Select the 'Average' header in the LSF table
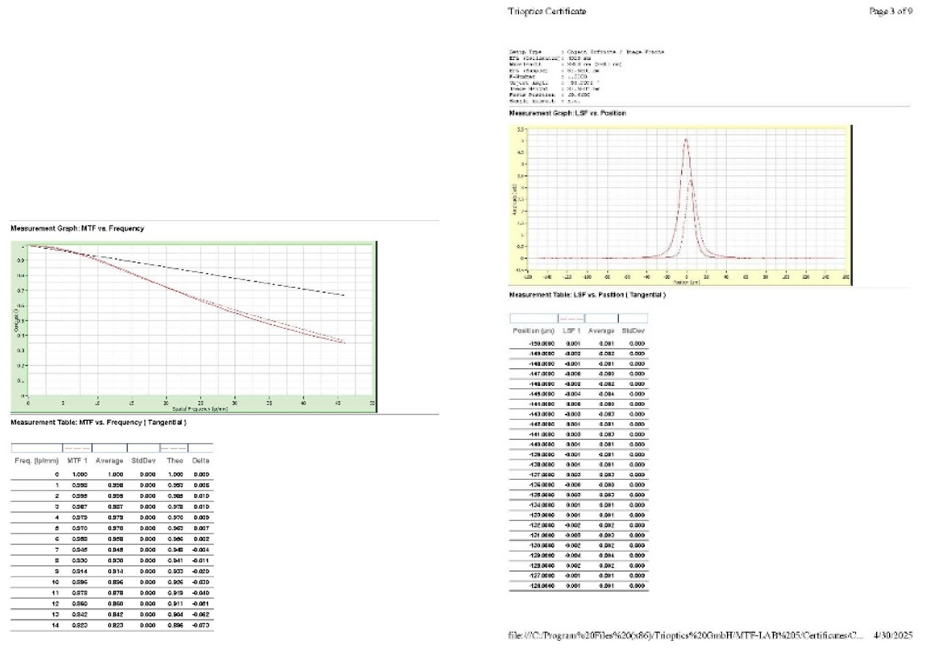The width and height of the screenshot is (937, 651). coord(601,330)
